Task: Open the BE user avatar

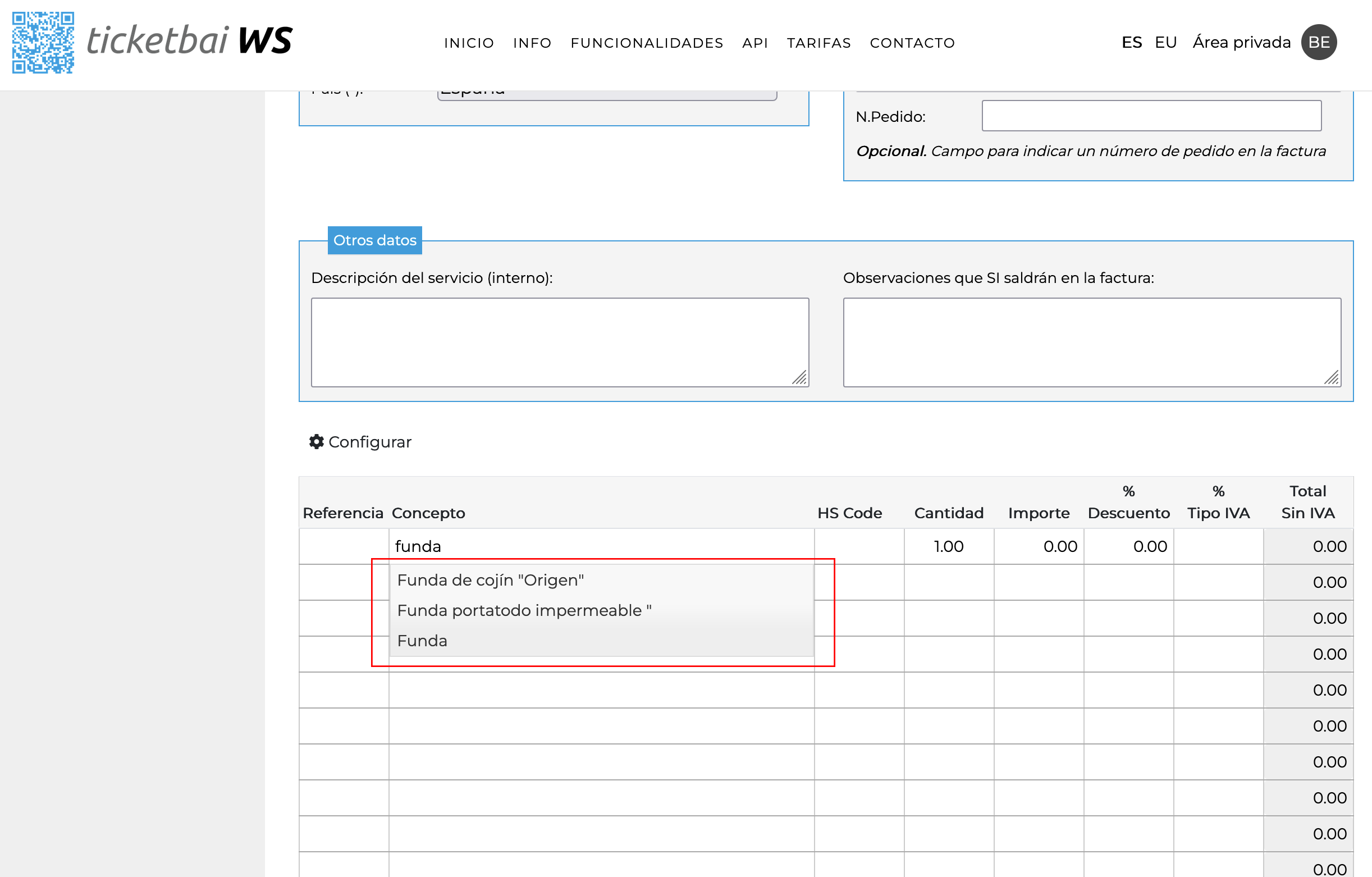Action: coord(1319,42)
